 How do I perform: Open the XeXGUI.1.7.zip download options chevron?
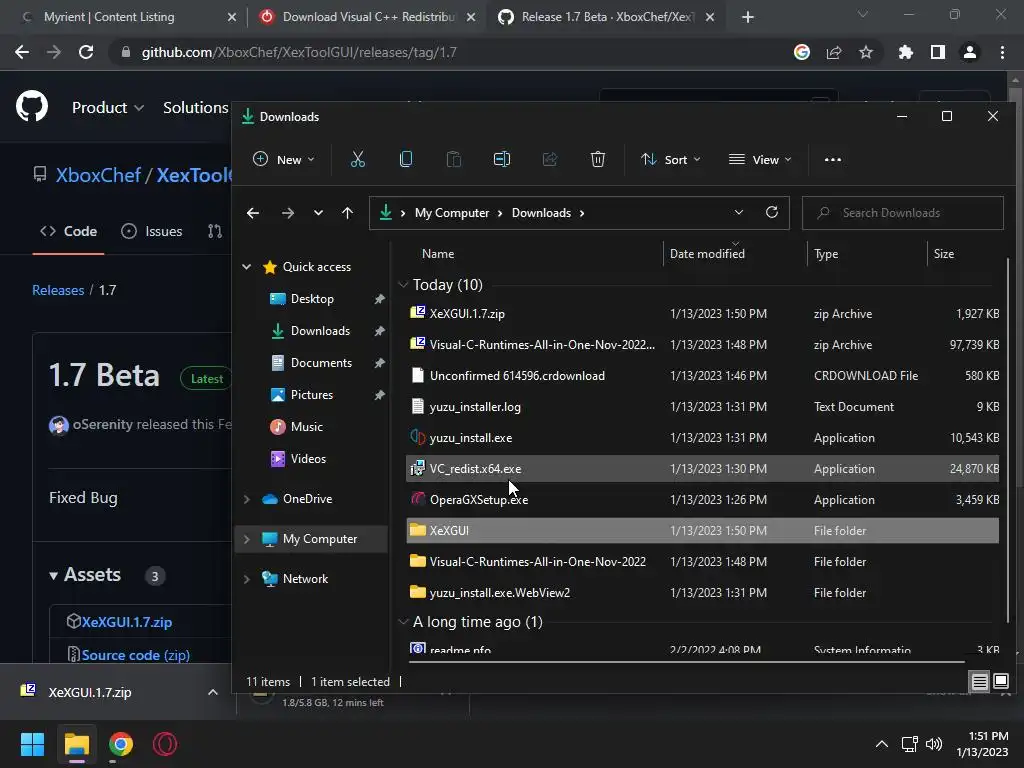coord(213,692)
